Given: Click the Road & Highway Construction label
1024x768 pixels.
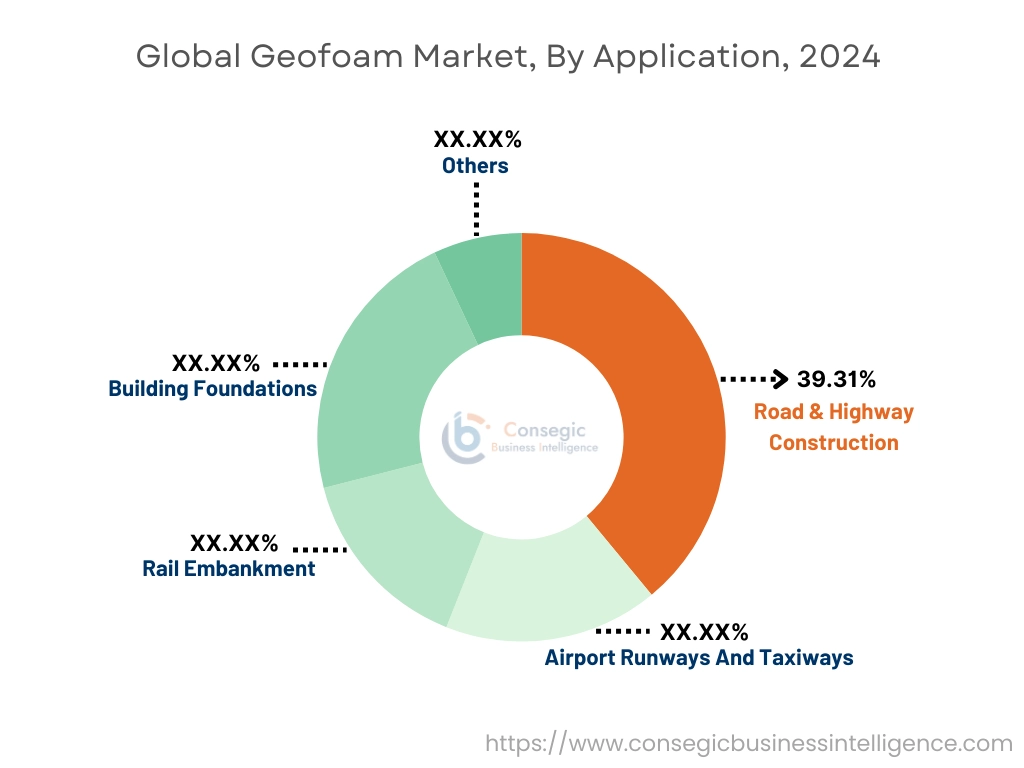Looking at the screenshot, I should point(833,427).
